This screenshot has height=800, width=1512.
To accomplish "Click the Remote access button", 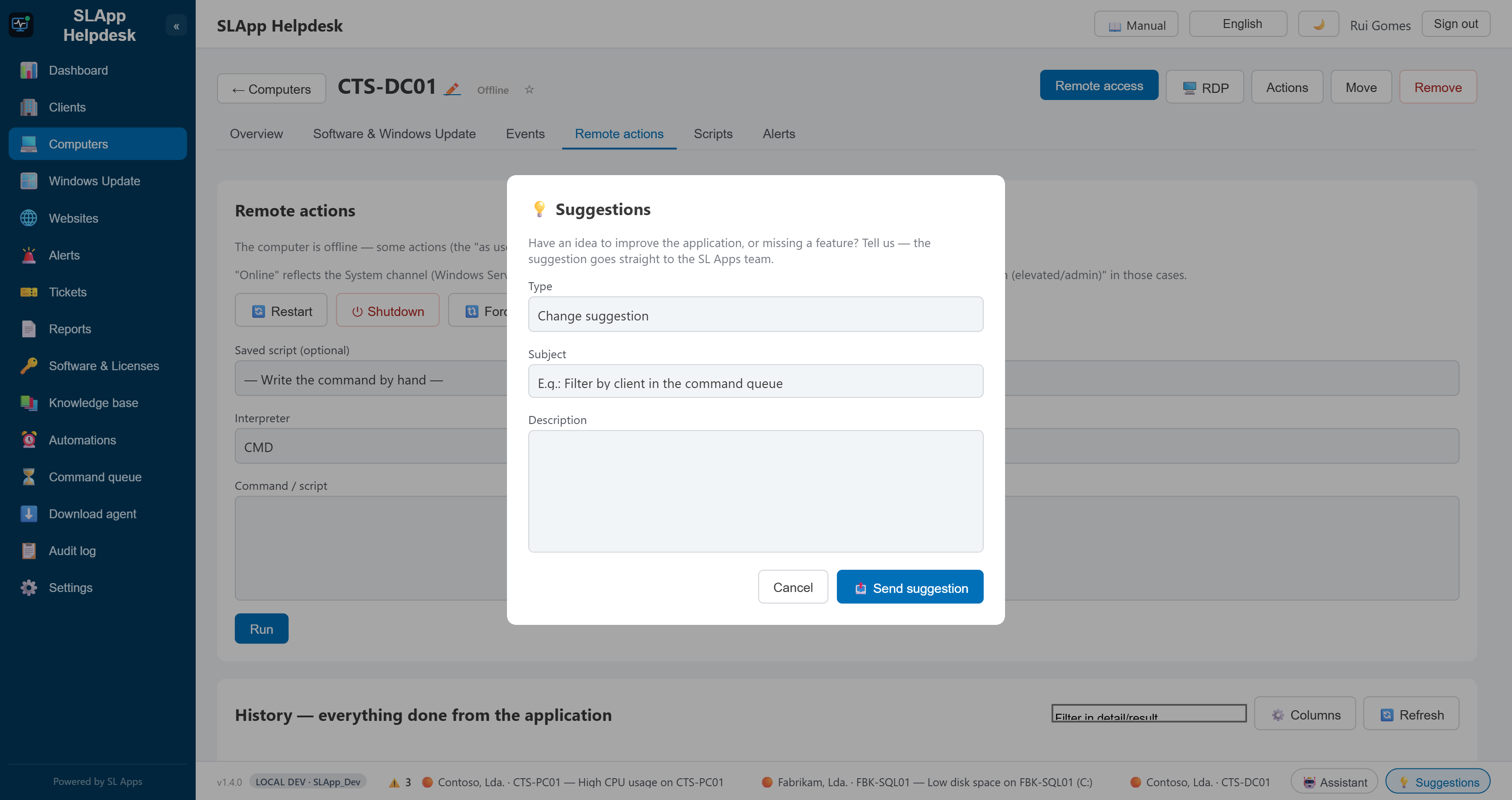I will [x=1099, y=86].
